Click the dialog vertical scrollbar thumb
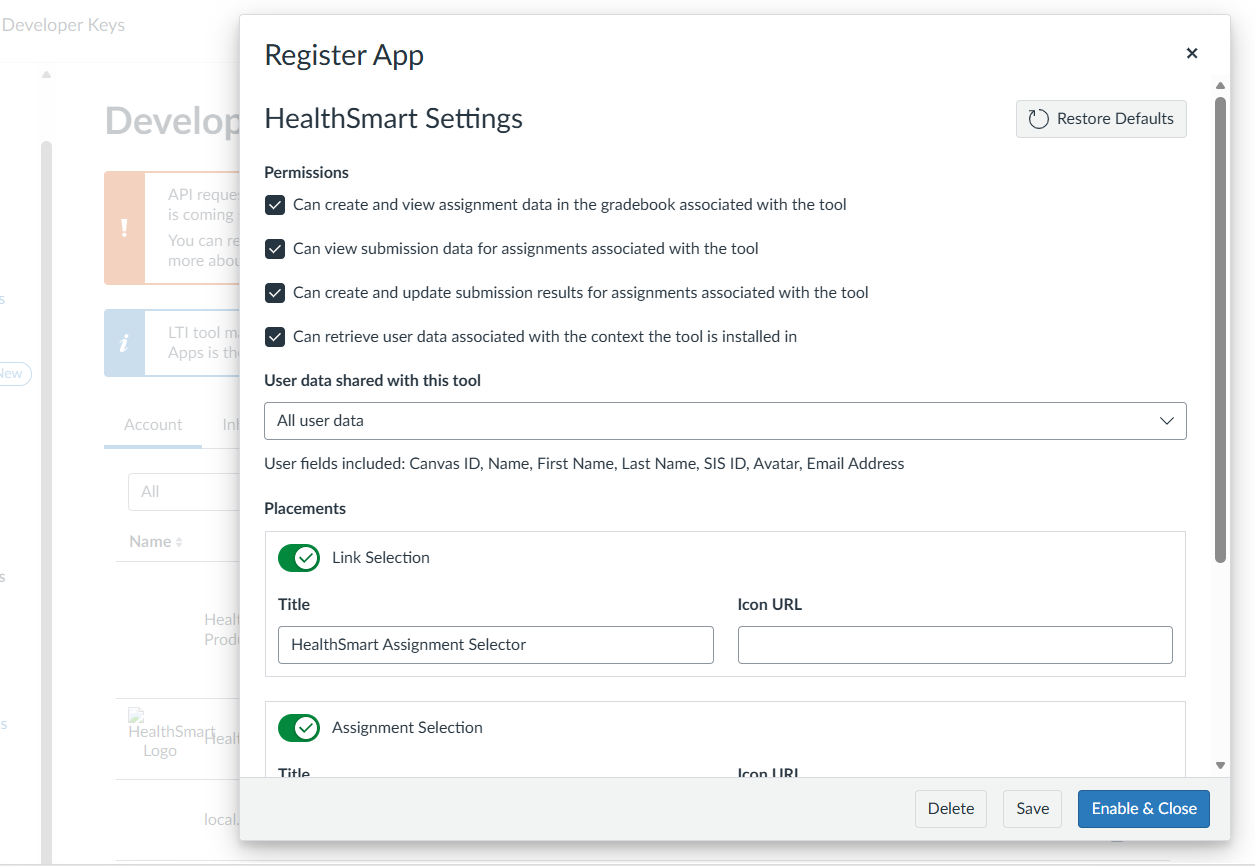 (1220, 329)
